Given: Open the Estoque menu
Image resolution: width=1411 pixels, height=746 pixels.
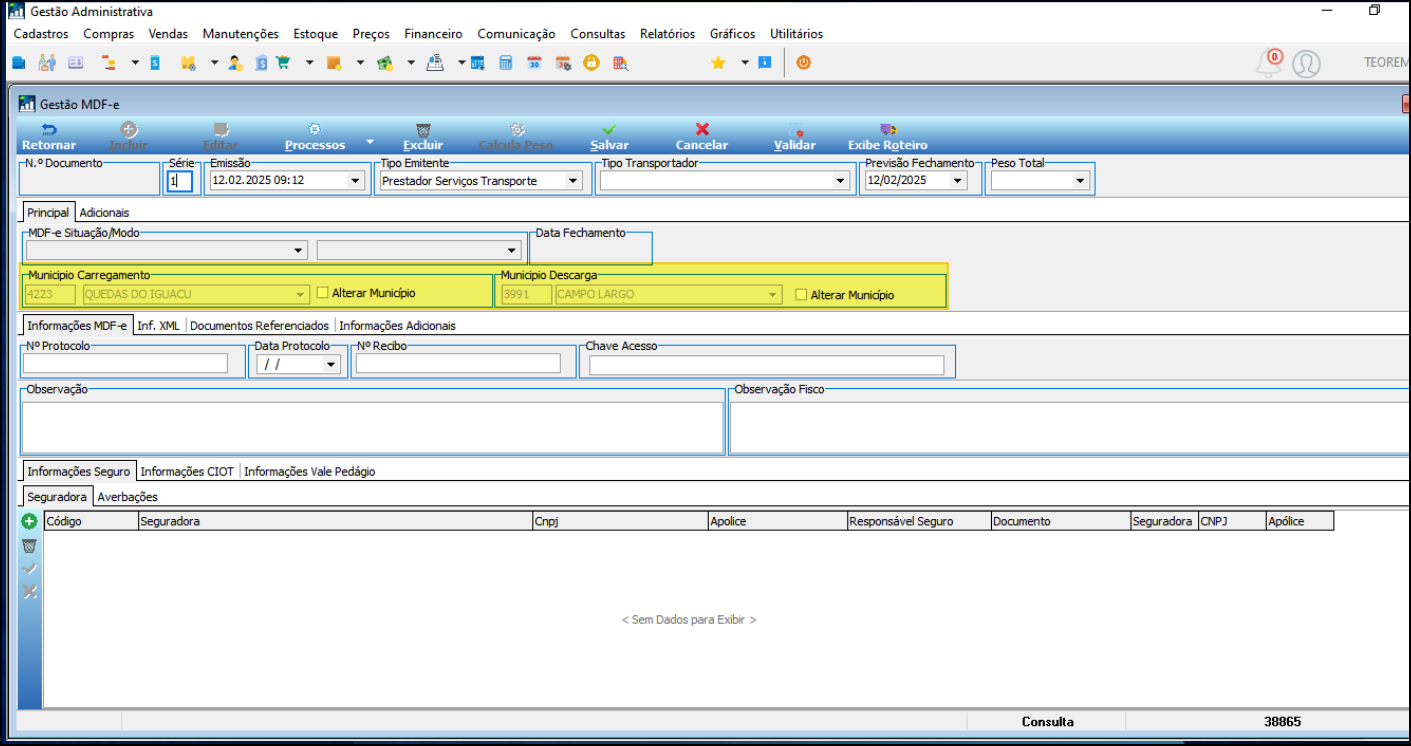Looking at the screenshot, I should tap(316, 34).
